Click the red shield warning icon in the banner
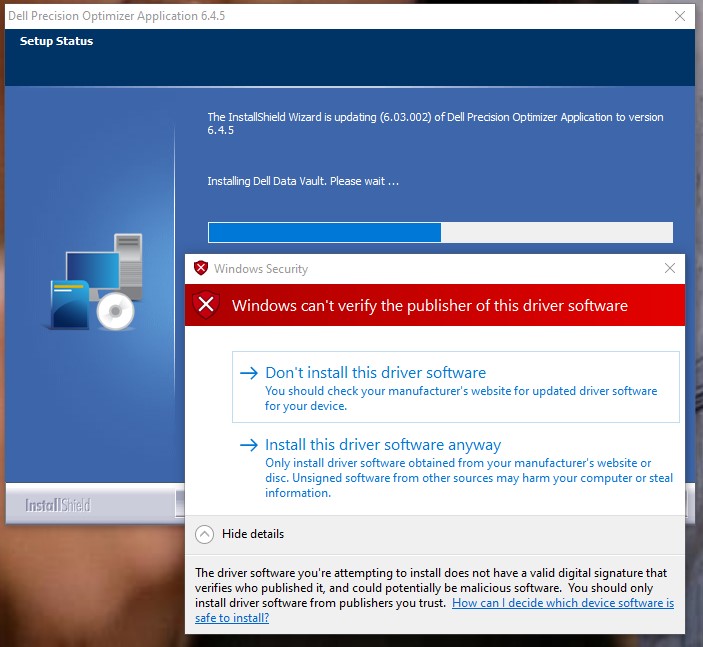 (206, 305)
